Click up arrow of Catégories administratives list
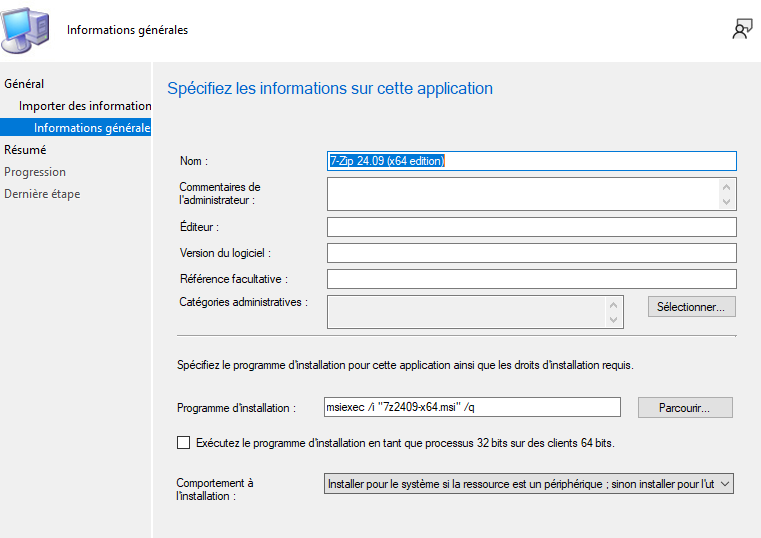 [x=614, y=304]
